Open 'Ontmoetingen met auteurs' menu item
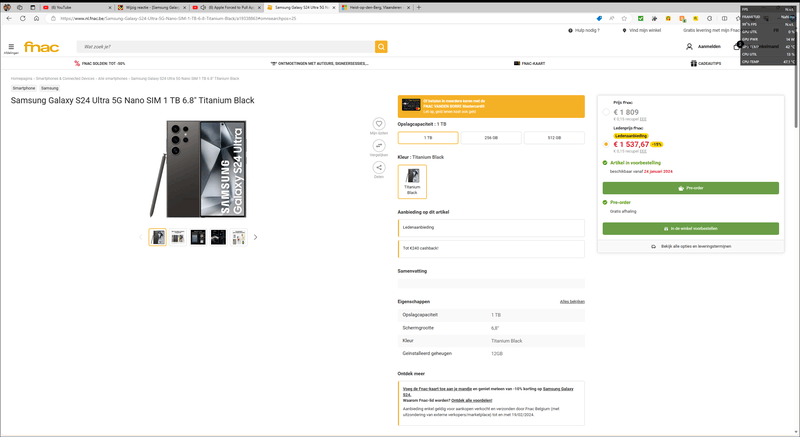The width and height of the screenshot is (800, 437). tap(319, 64)
